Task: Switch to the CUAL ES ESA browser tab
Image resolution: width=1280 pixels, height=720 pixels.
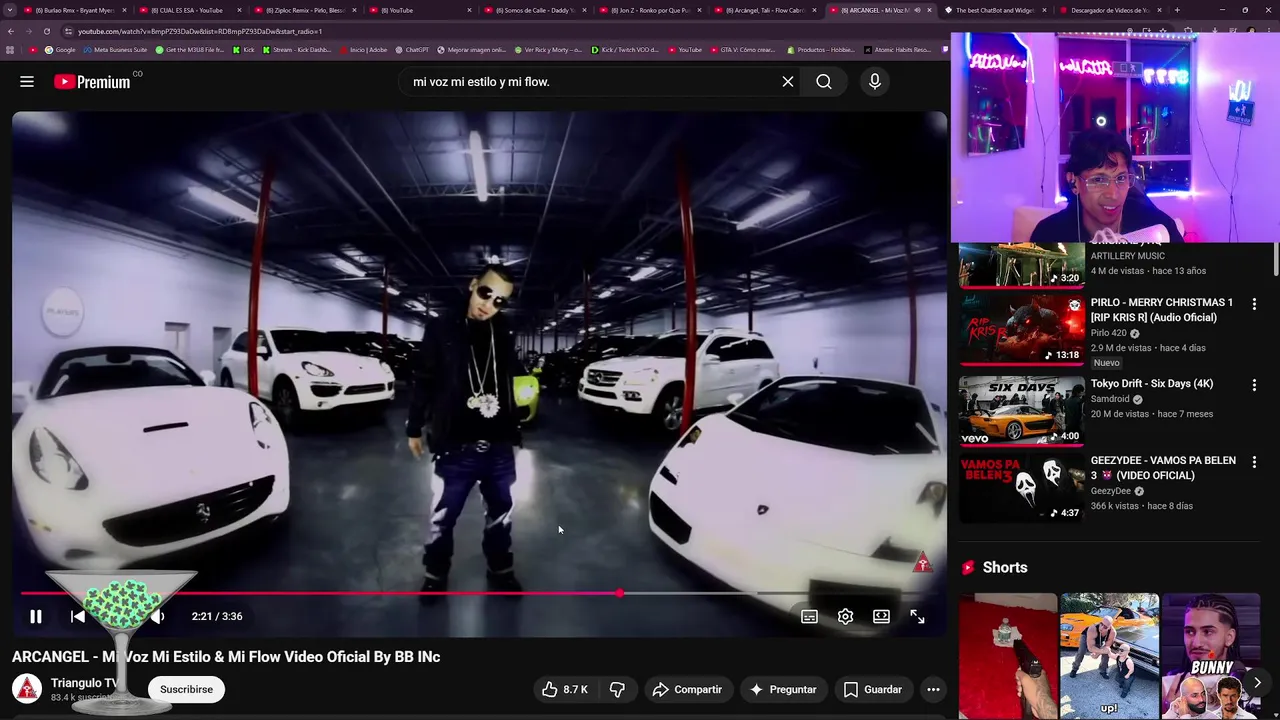Action: tap(190, 10)
